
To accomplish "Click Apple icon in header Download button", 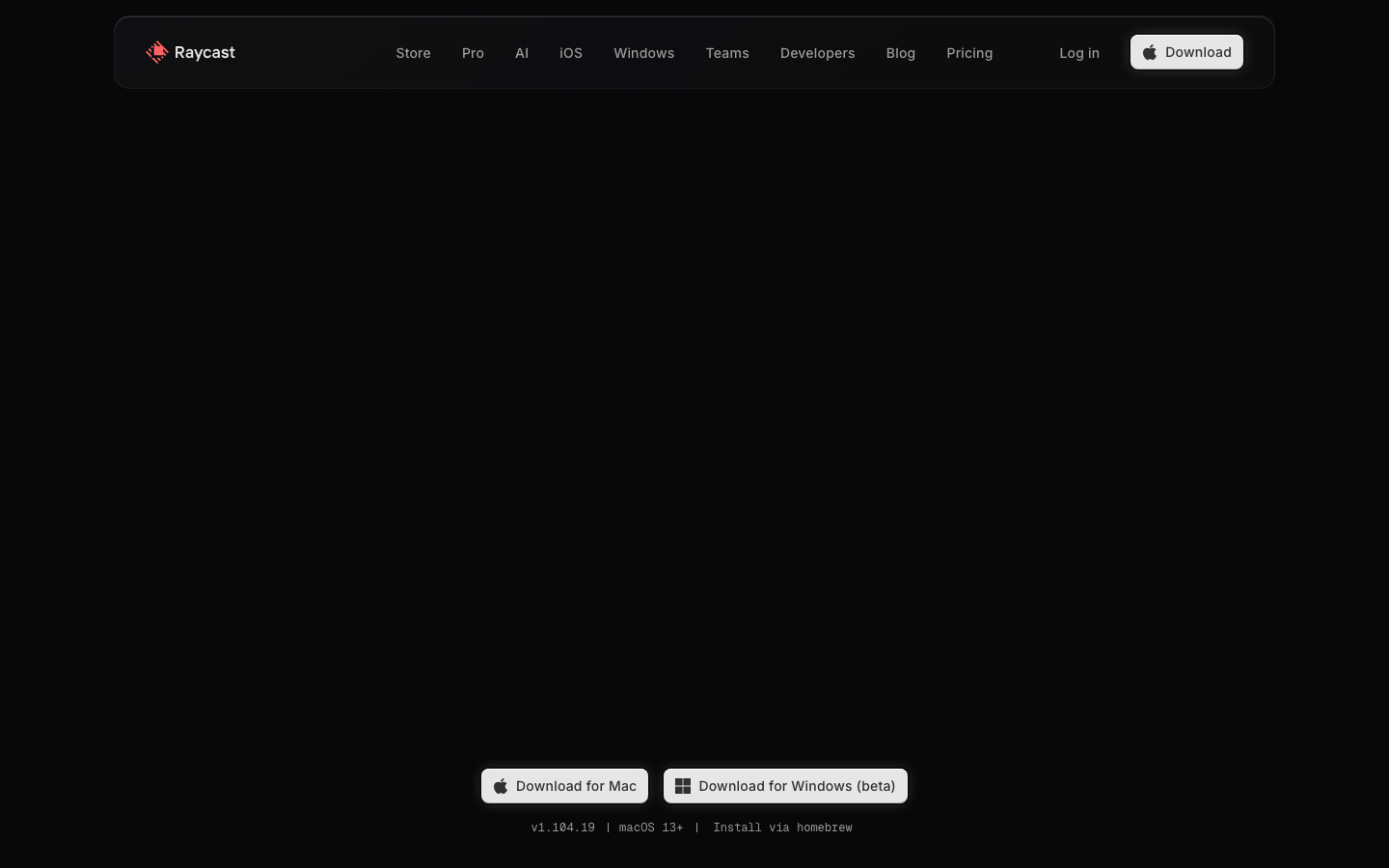I will pyautogui.click(x=1150, y=52).
